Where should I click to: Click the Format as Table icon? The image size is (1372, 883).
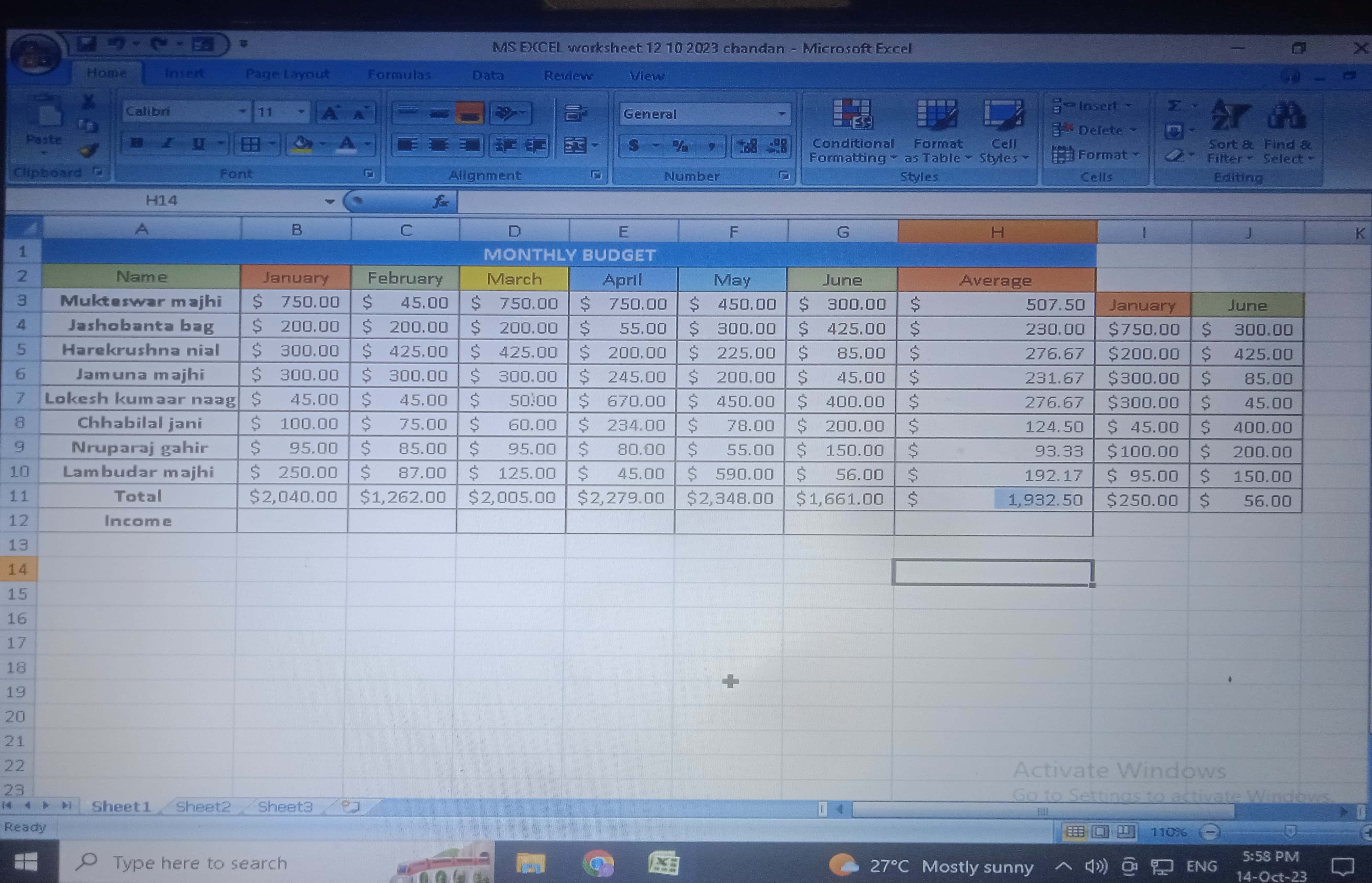pyautogui.click(x=936, y=114)
